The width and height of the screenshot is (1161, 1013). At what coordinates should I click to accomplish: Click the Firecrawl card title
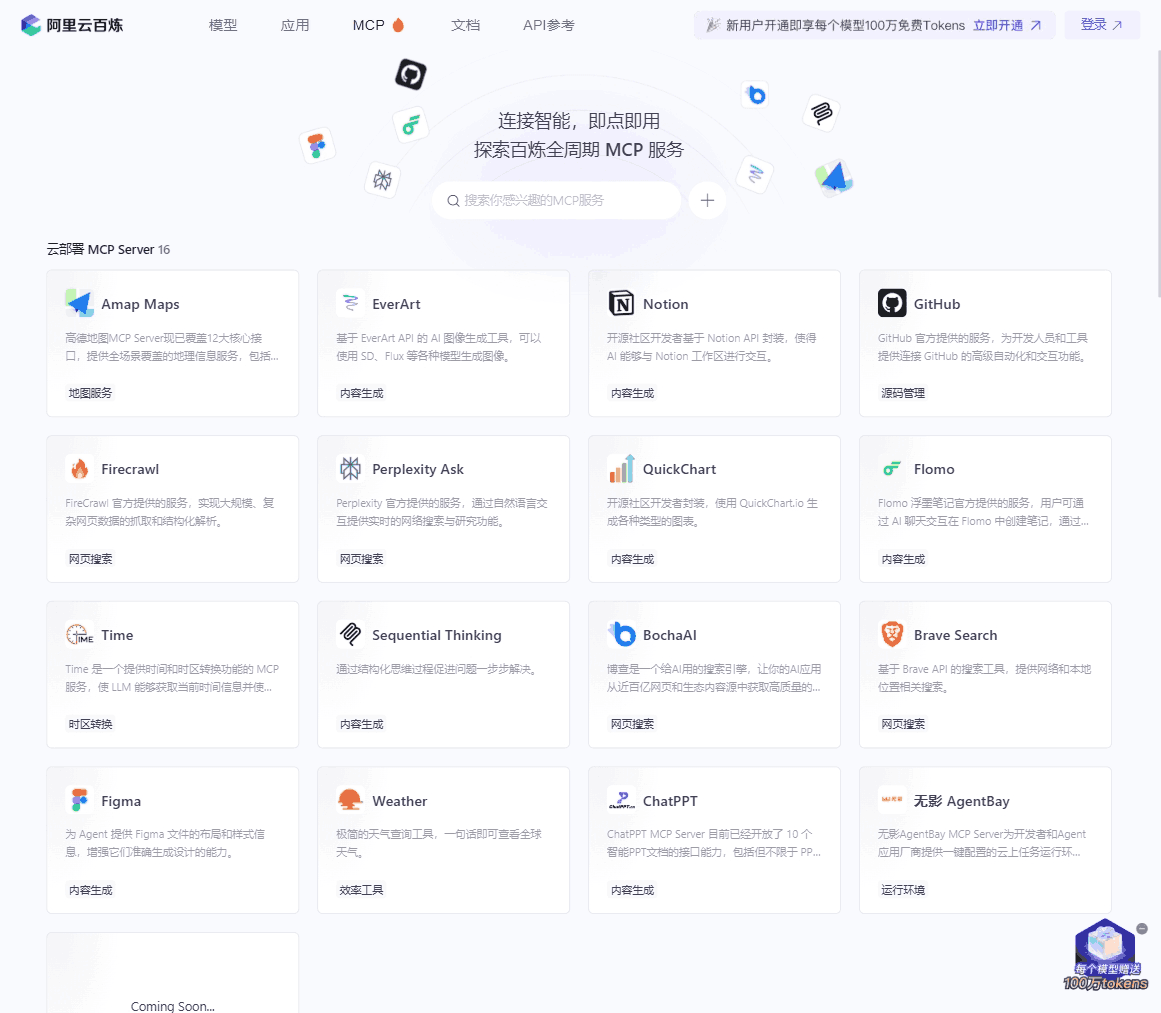pos(130,469)
